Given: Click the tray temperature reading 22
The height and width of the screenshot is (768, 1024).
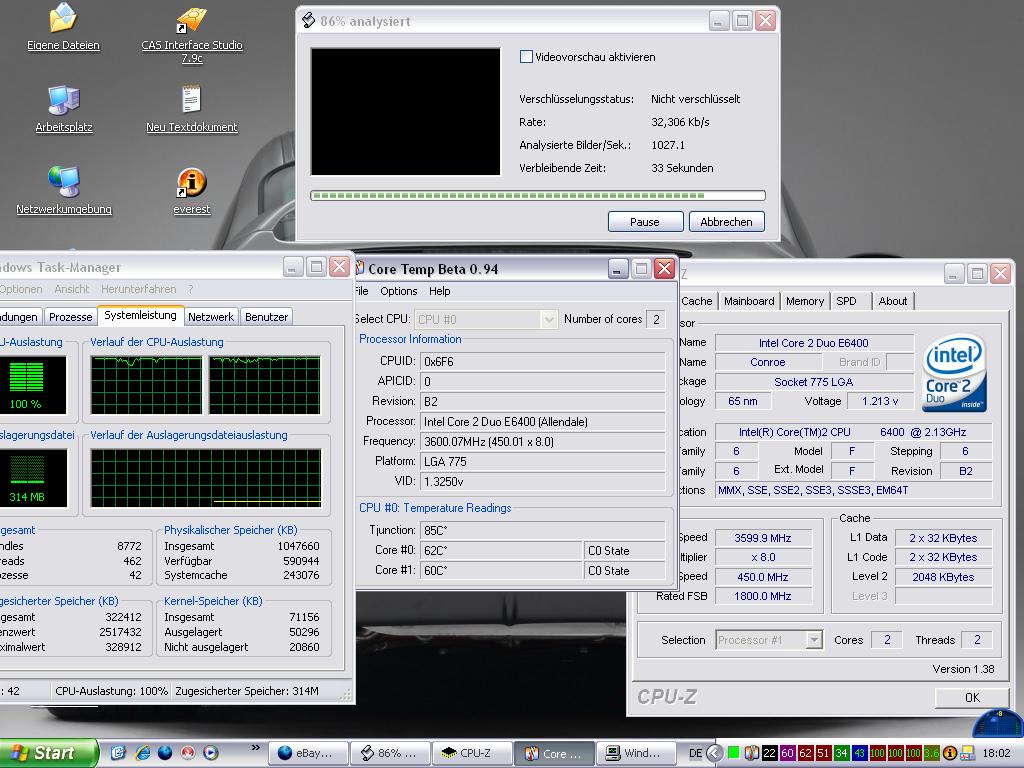Looking at the screenshot, I should [769, 753].
